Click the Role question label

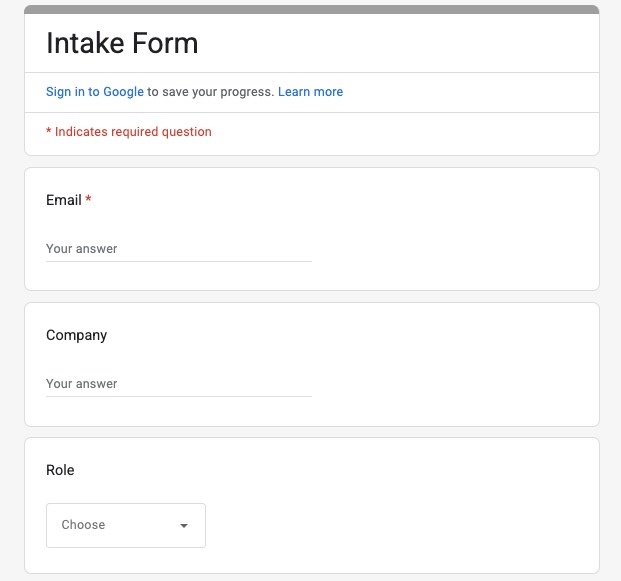(x=60, y=470)
